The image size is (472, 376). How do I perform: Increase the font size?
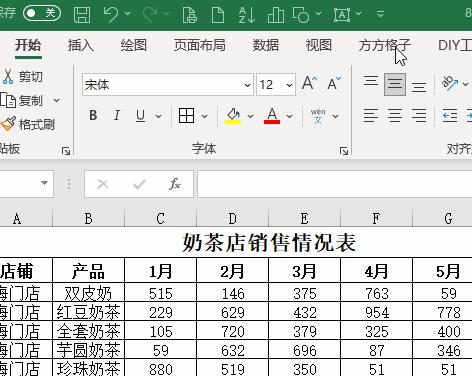[309, 83]
